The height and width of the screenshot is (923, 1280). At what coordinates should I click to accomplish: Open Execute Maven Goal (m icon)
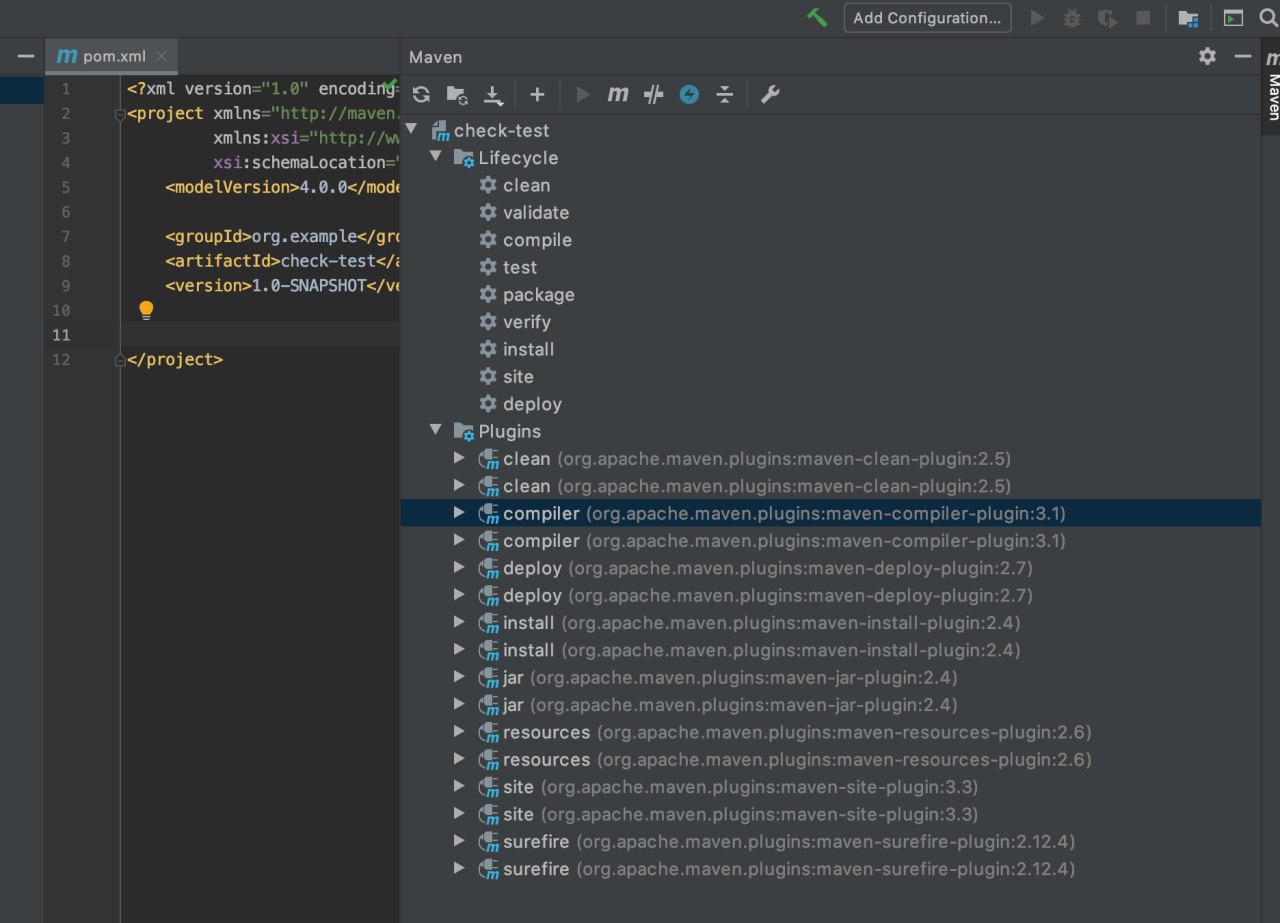[x=618, y=95]
